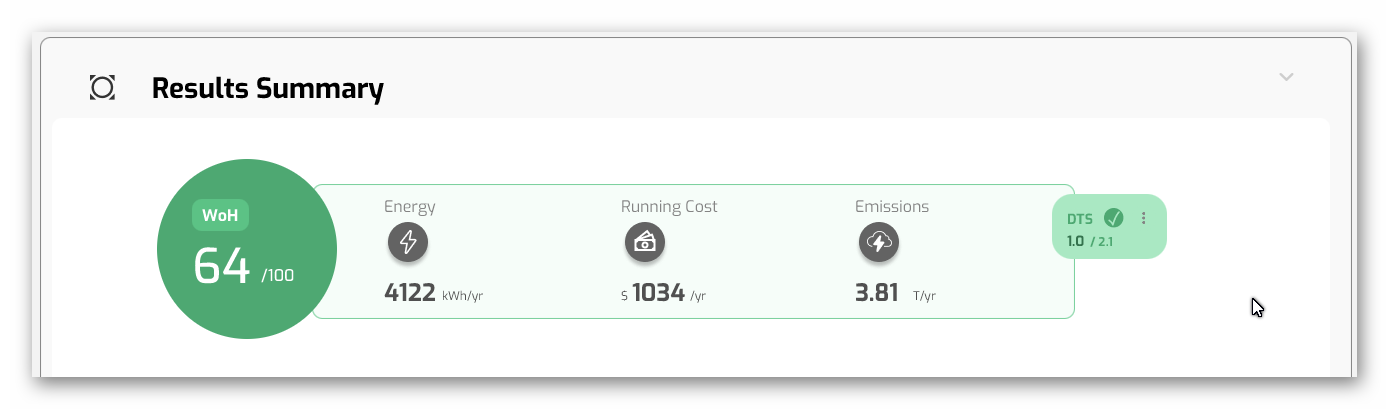This screenshot has height=409, width=1389.
Task: Click the Results Summary section icon
Action: click(x=102, y=88)
